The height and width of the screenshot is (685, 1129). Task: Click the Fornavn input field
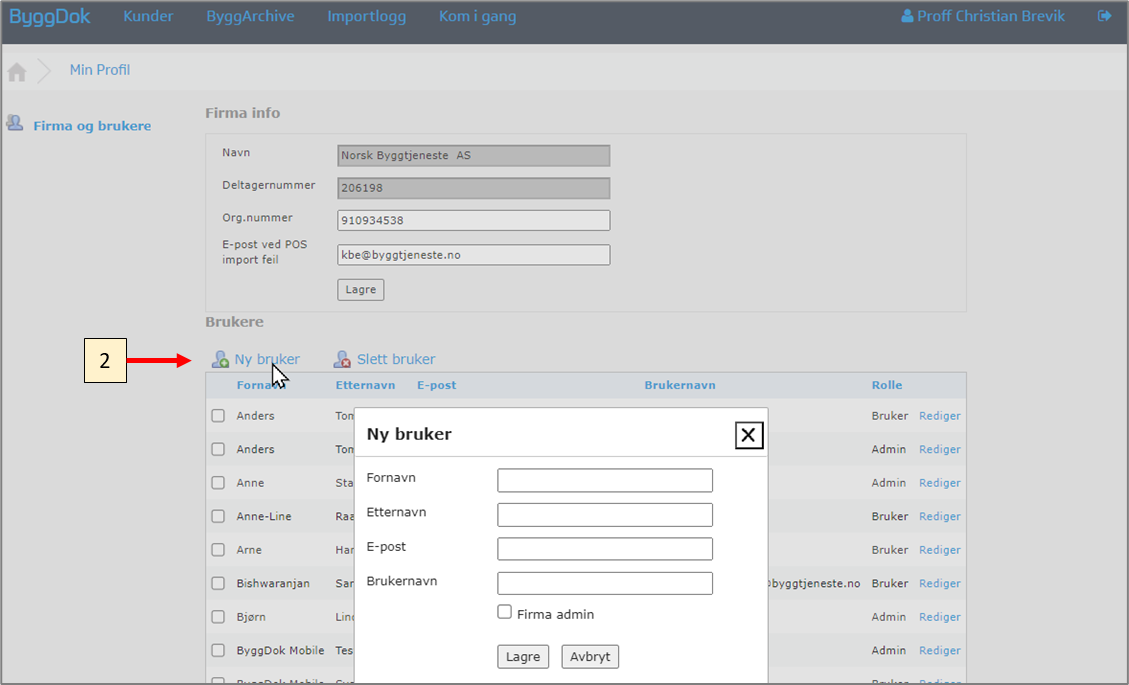coord(604,481)
